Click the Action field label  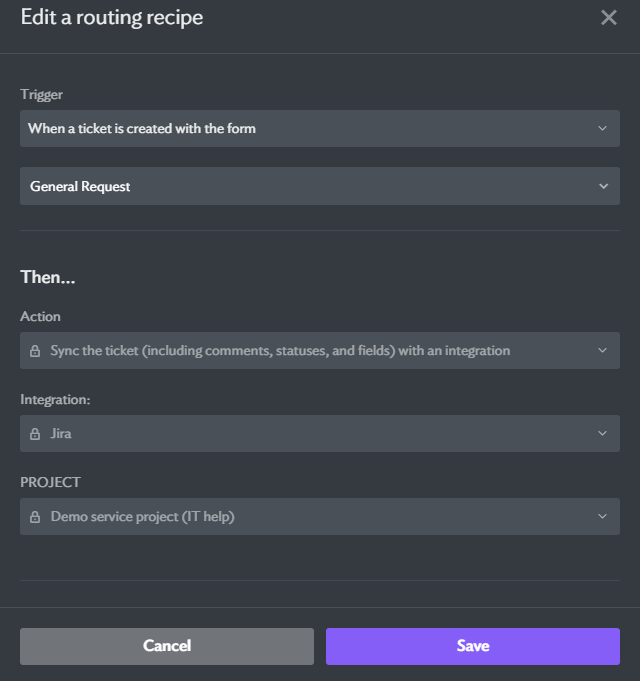[40, 317]
